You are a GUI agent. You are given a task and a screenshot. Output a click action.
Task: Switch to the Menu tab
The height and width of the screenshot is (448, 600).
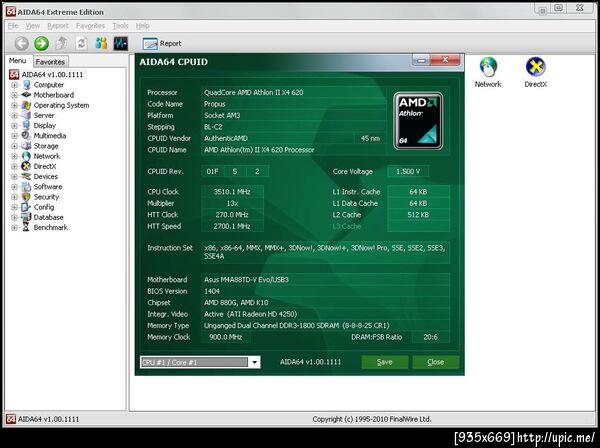(x=18, y=61)
